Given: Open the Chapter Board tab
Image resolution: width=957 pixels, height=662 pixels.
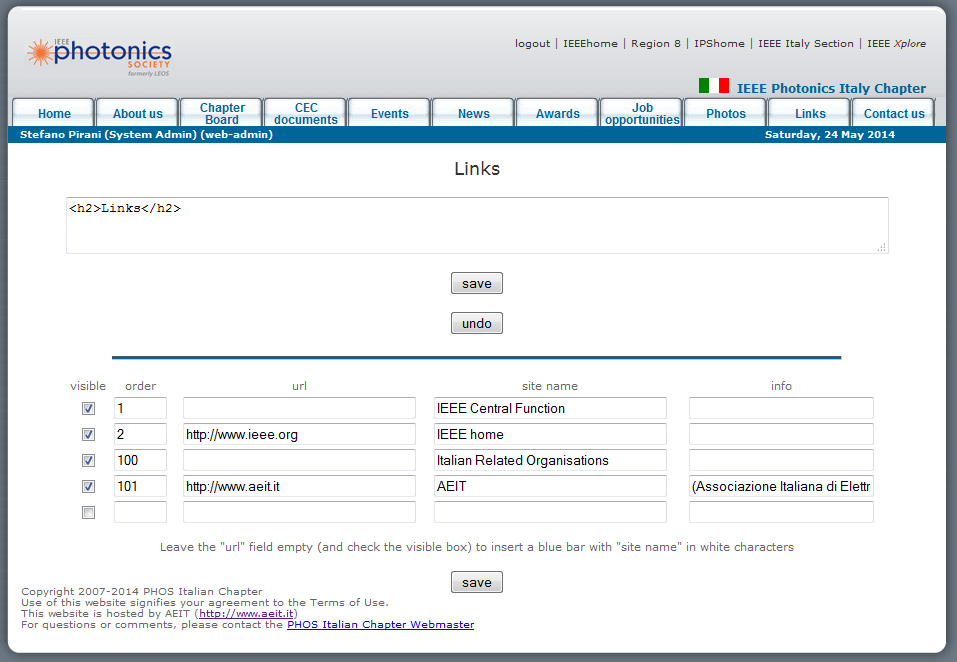Looking at the screenshot, I should point(222,113).
